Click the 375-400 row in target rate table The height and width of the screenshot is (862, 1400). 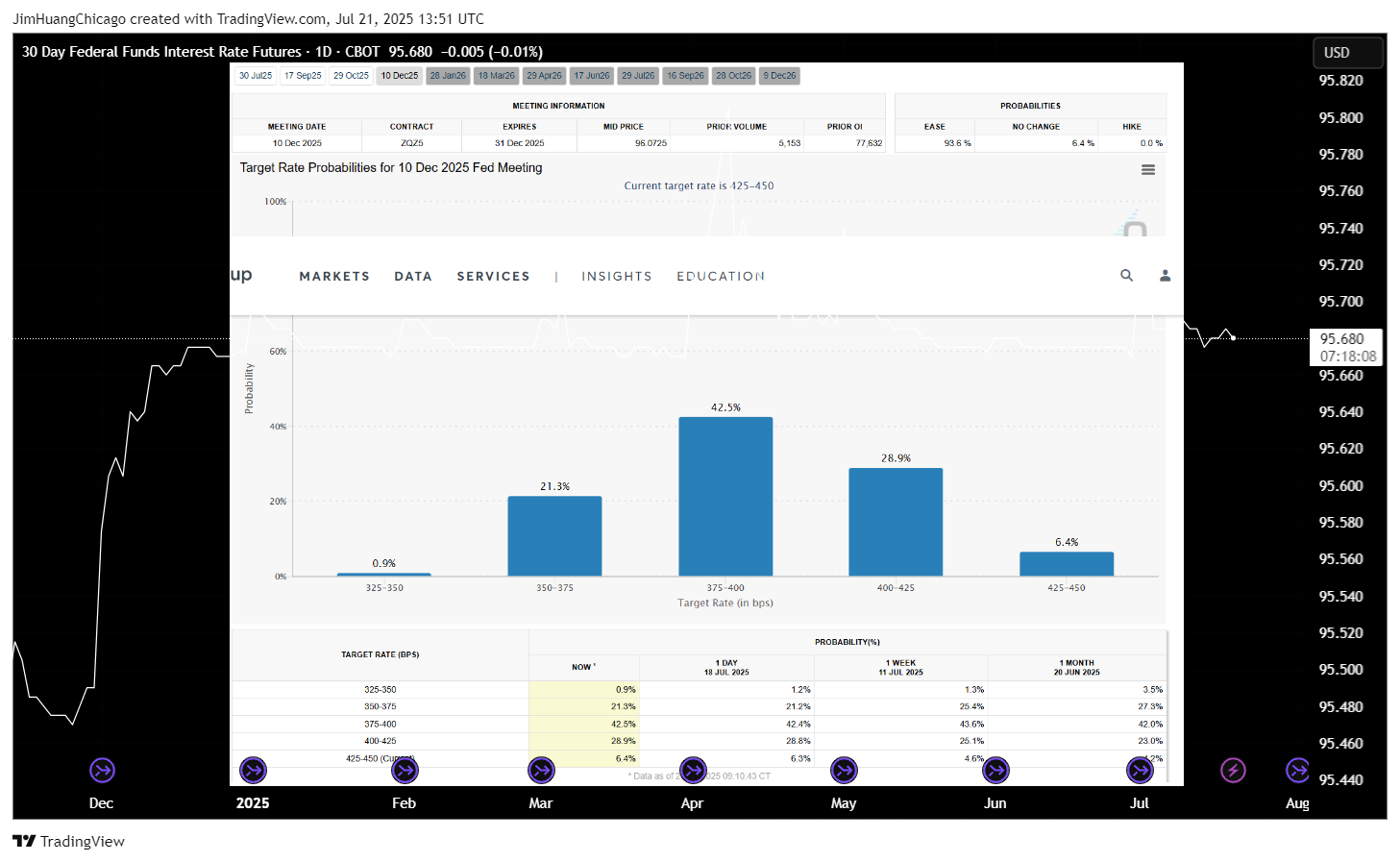point(700,725)
